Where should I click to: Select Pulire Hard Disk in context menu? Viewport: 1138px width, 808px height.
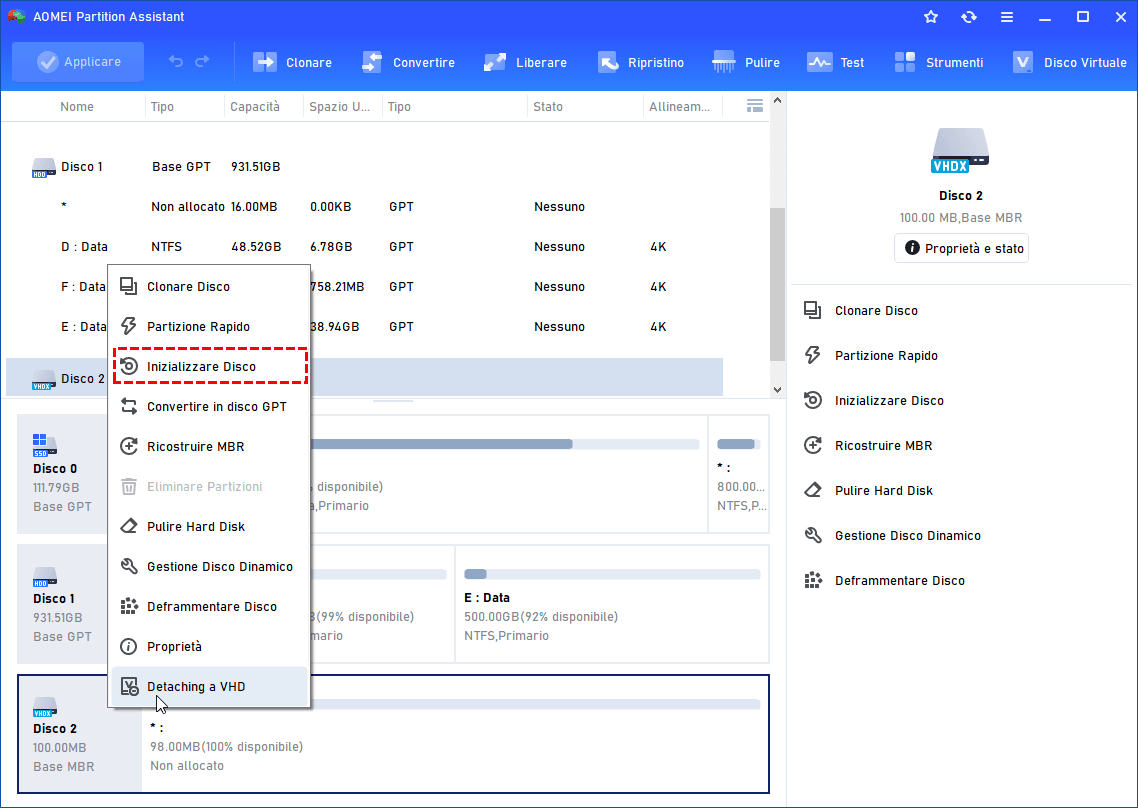coord(209,526)
